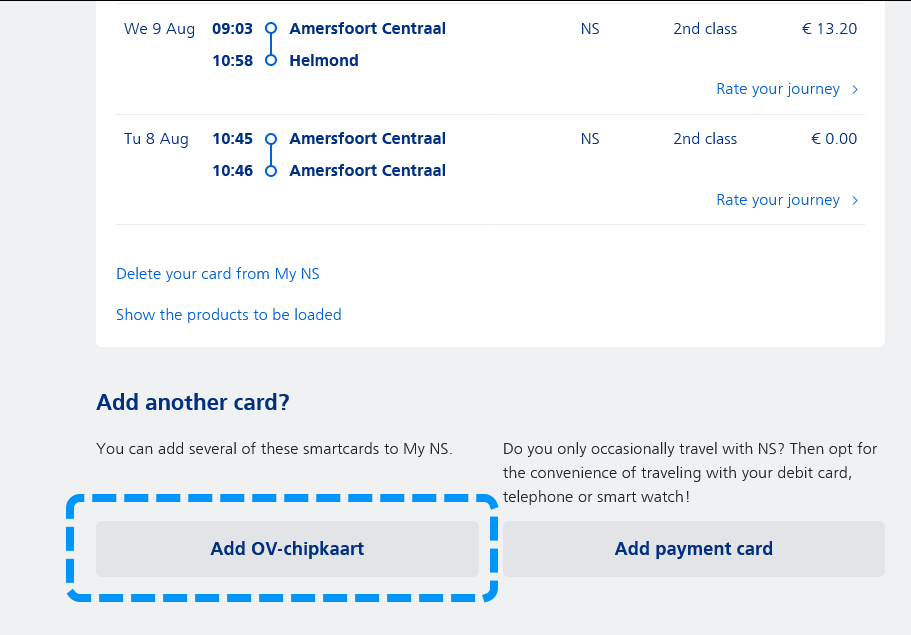Select the We 9 Aug journey date

click(x=159, y=29)
